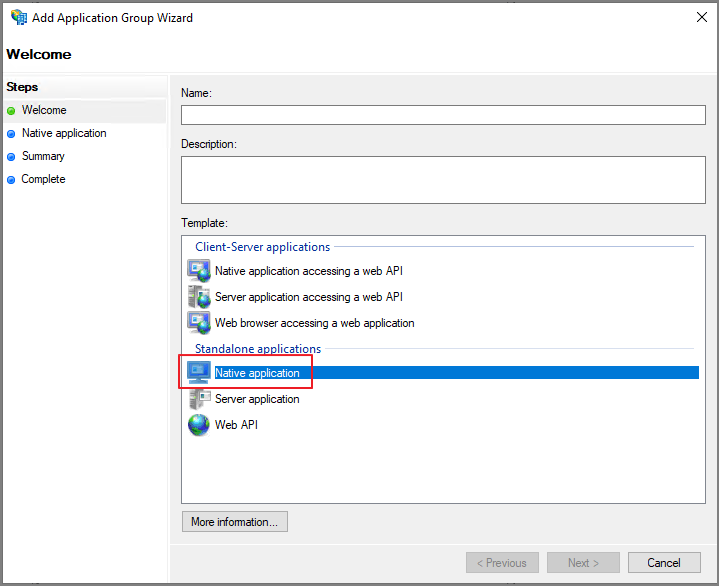Go to the Native application step

point(64,133)
